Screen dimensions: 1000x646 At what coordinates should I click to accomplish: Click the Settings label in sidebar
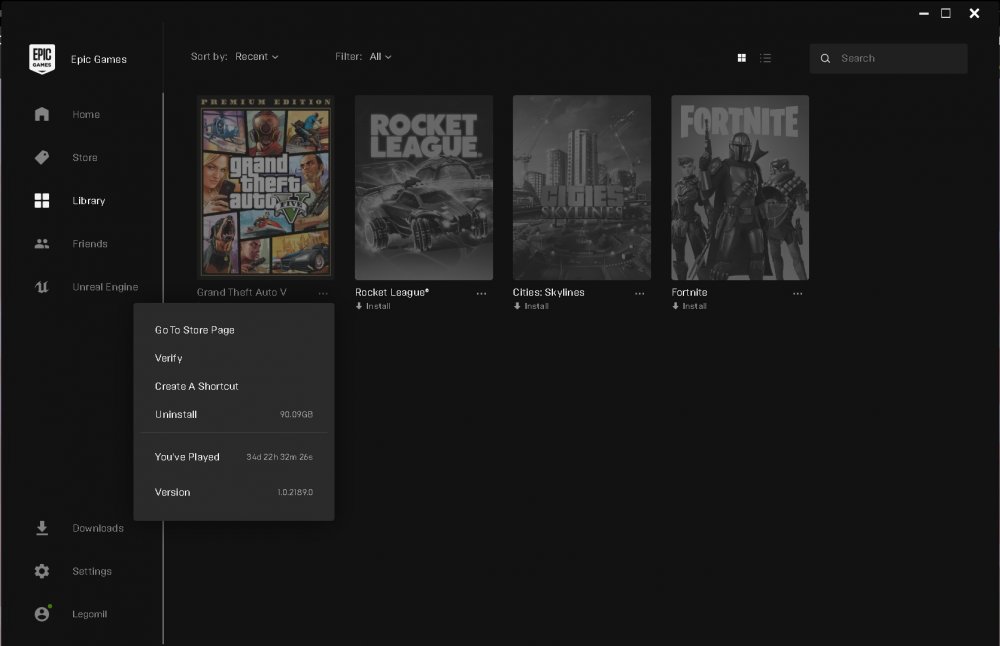92,571
